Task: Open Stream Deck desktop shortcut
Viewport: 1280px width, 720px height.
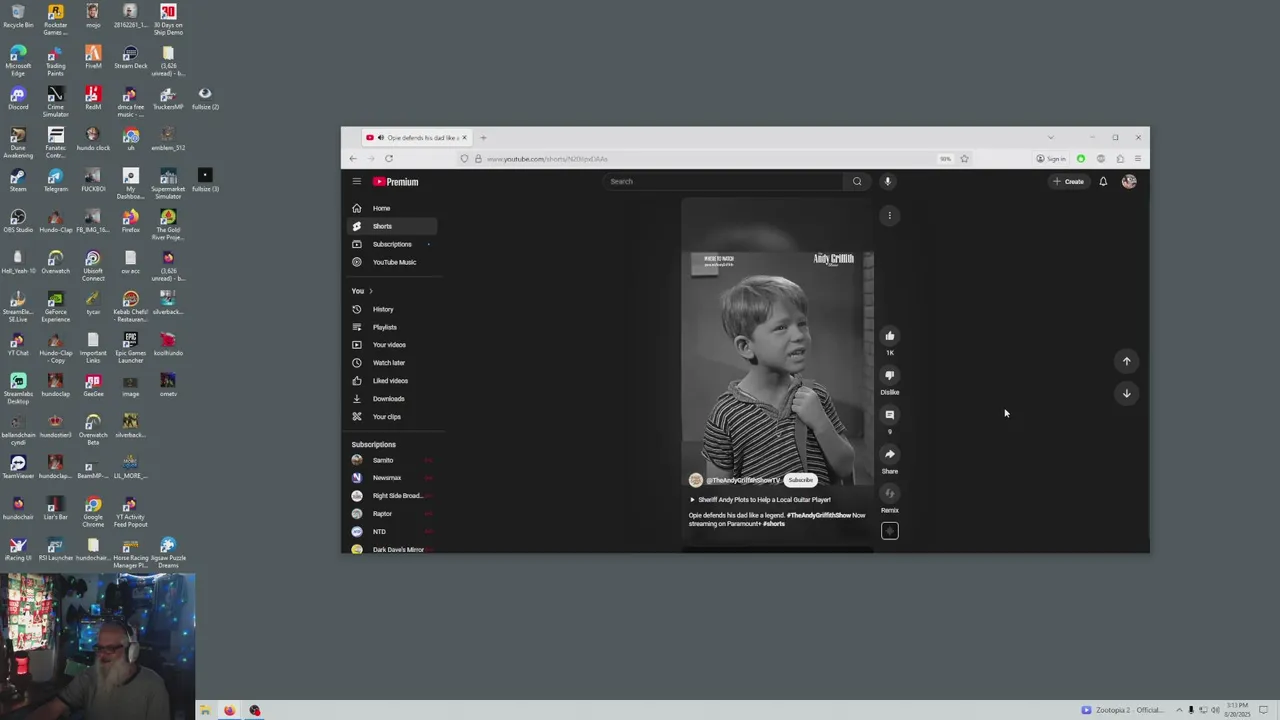Action: (130, 58)
